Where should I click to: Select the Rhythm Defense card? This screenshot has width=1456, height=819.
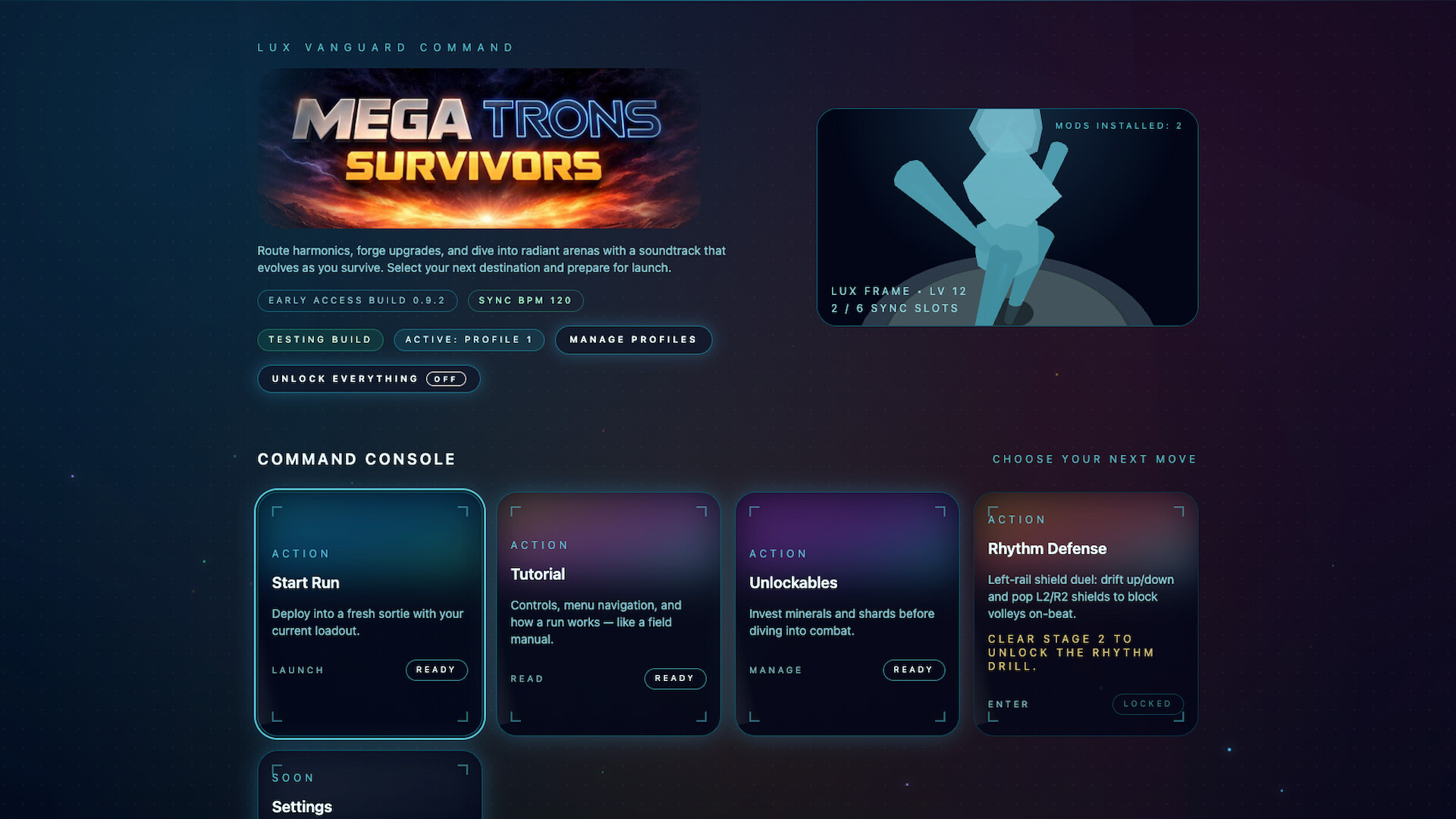click(x=1086, y=613)
